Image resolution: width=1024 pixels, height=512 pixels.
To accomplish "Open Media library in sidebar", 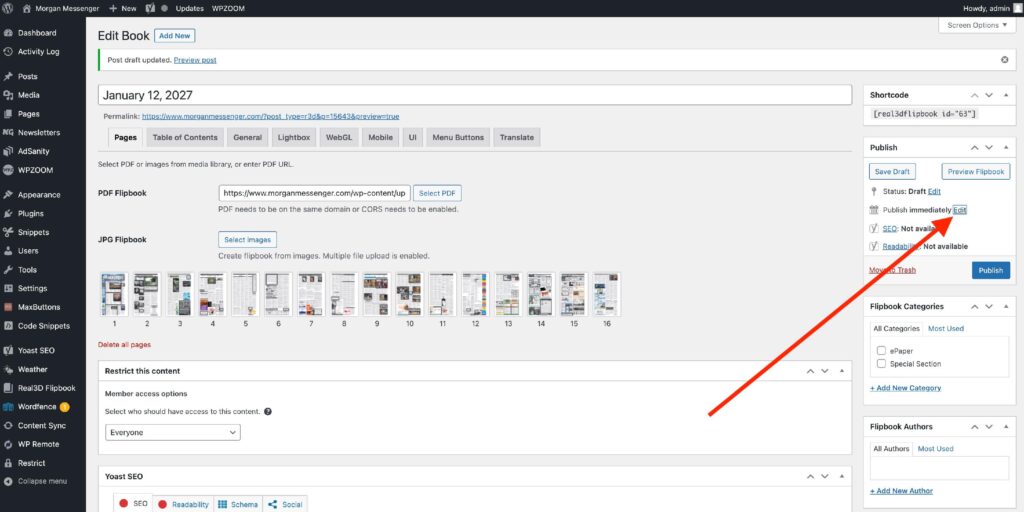I will tap(29, 95).
